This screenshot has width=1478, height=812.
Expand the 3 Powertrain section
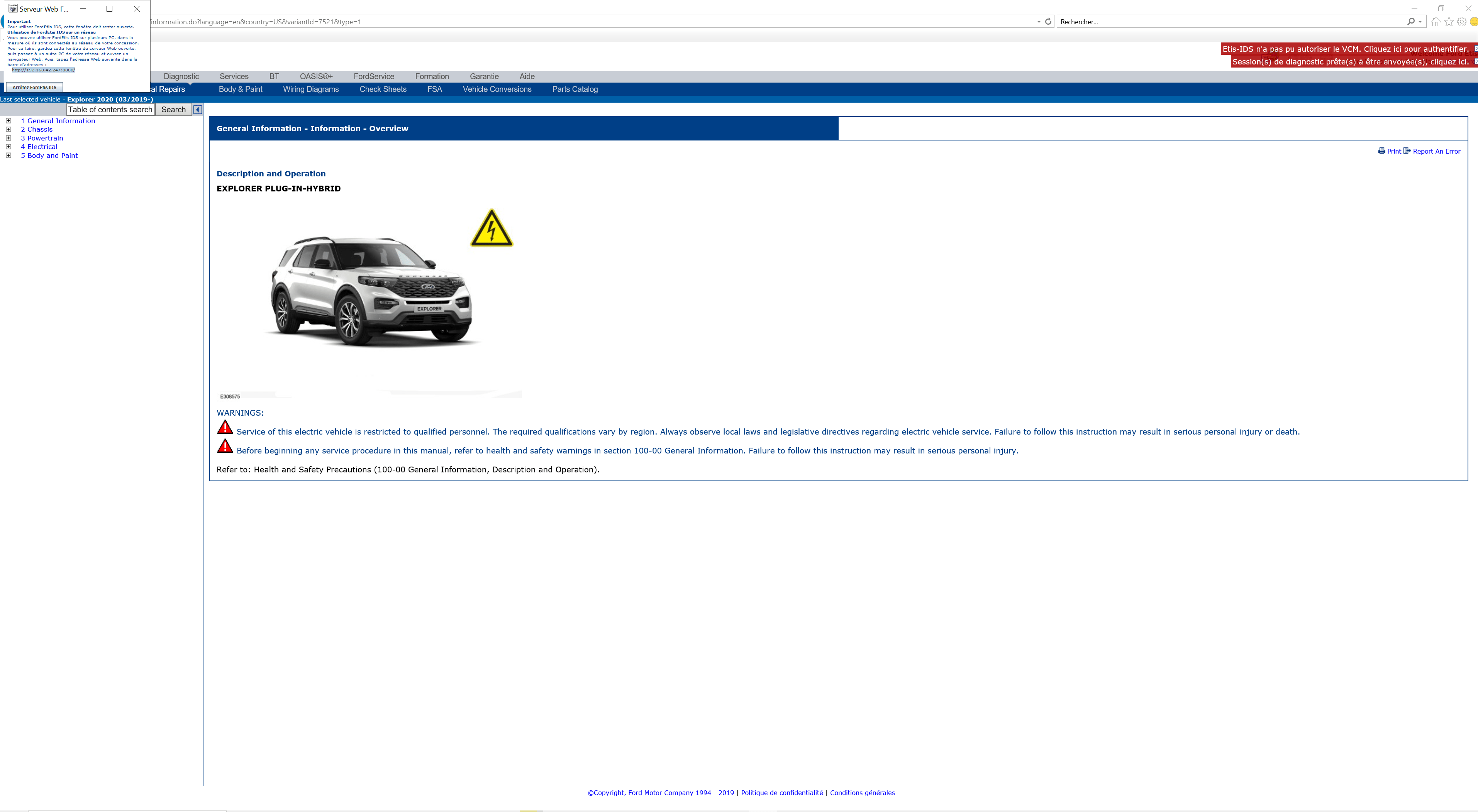pos(7,138)
